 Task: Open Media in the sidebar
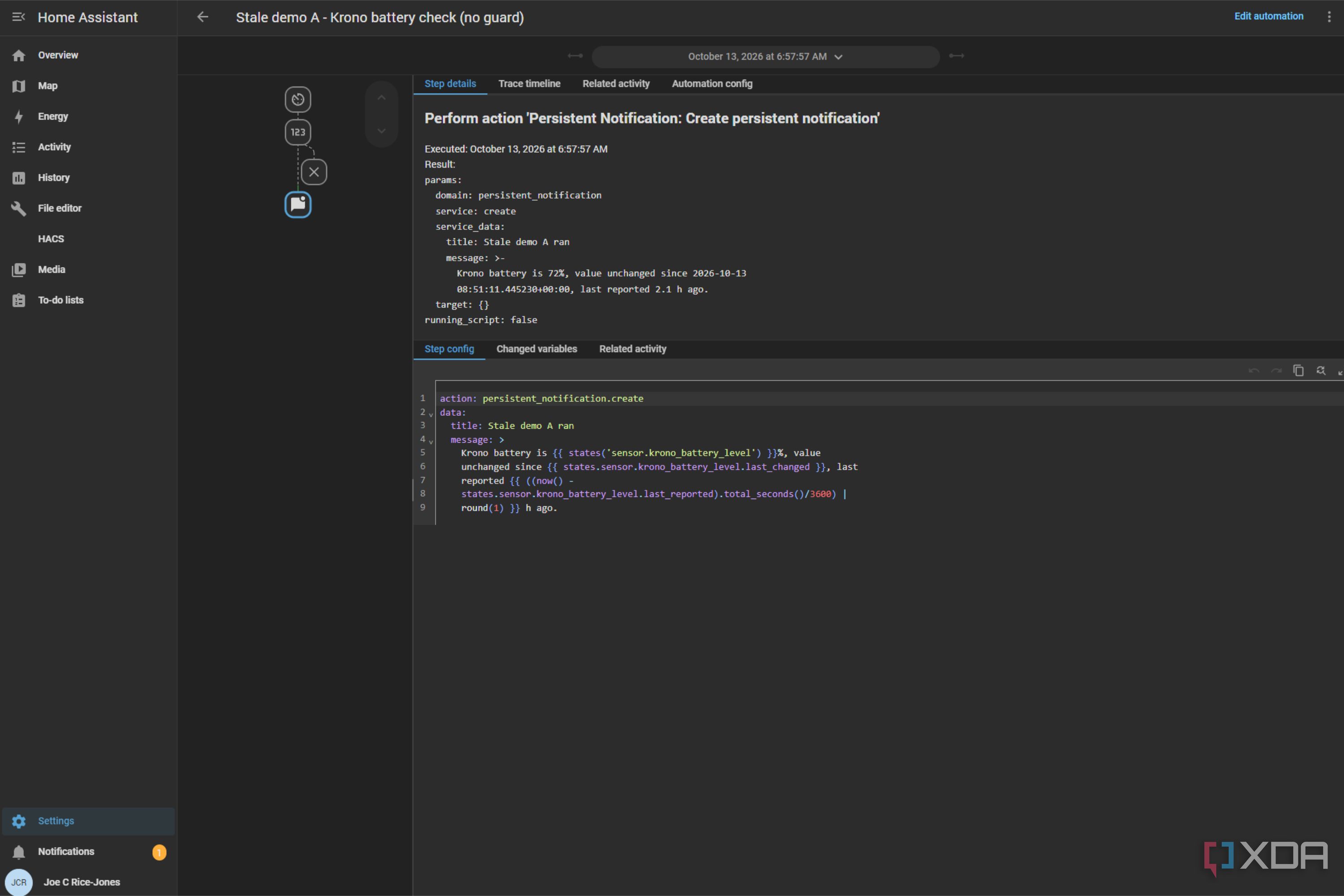point(88,269)
